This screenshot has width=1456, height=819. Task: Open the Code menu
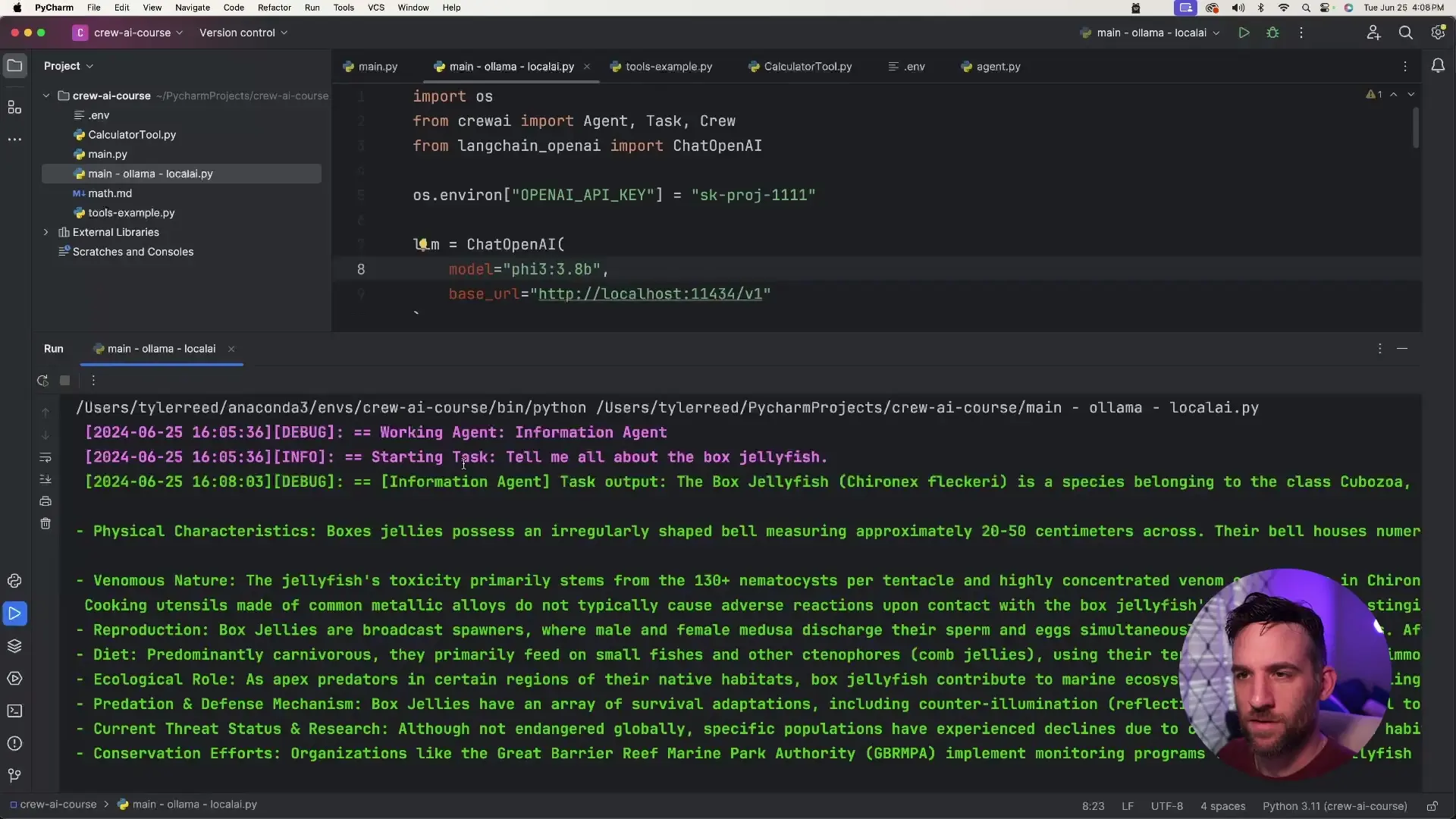[x=234, y=8]
